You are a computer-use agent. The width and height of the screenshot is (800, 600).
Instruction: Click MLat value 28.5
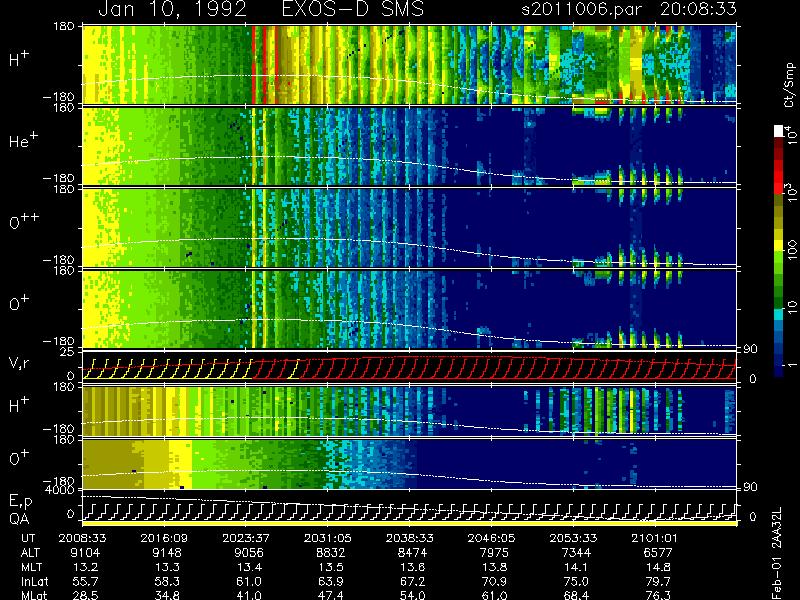85,595
